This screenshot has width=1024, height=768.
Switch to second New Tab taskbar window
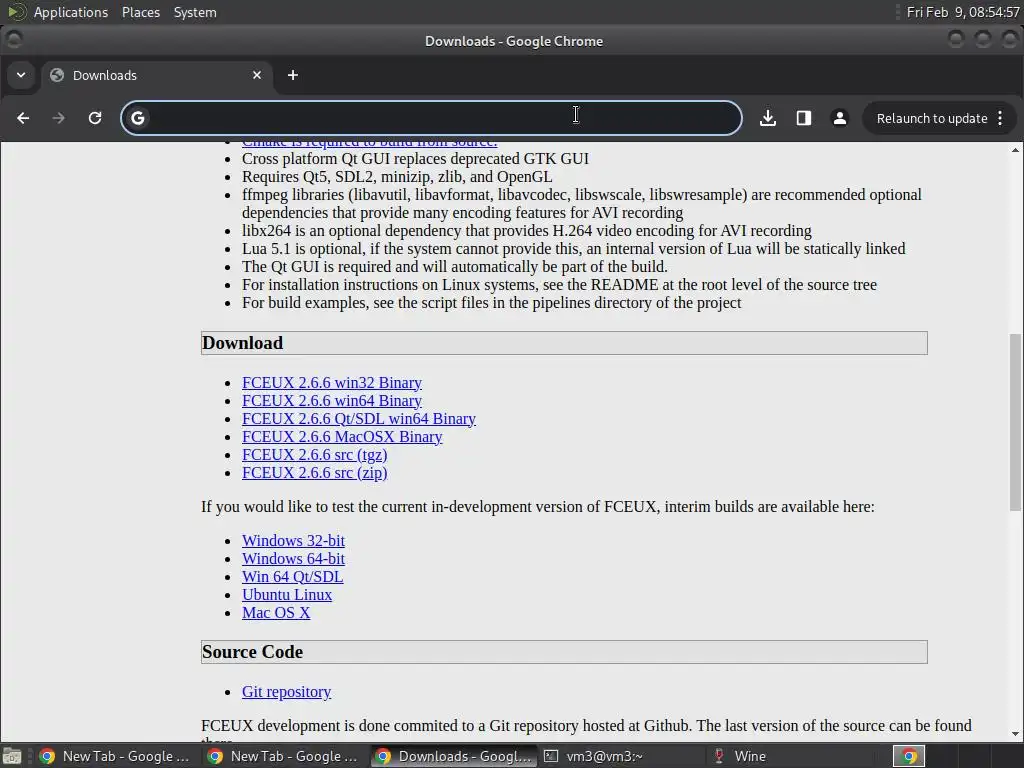tap(283, 756)
